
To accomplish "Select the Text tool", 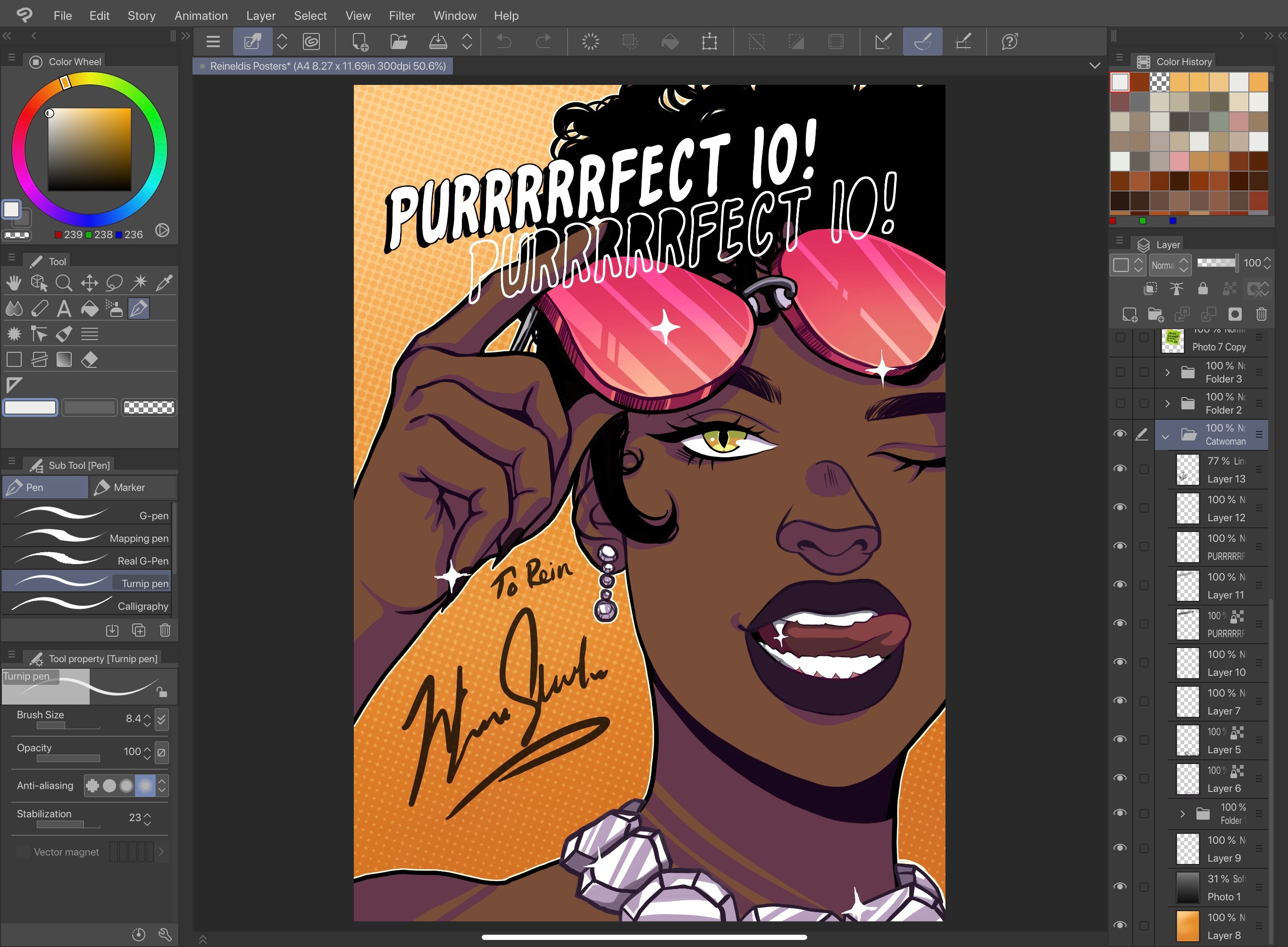I will click(x=64, y=309).
